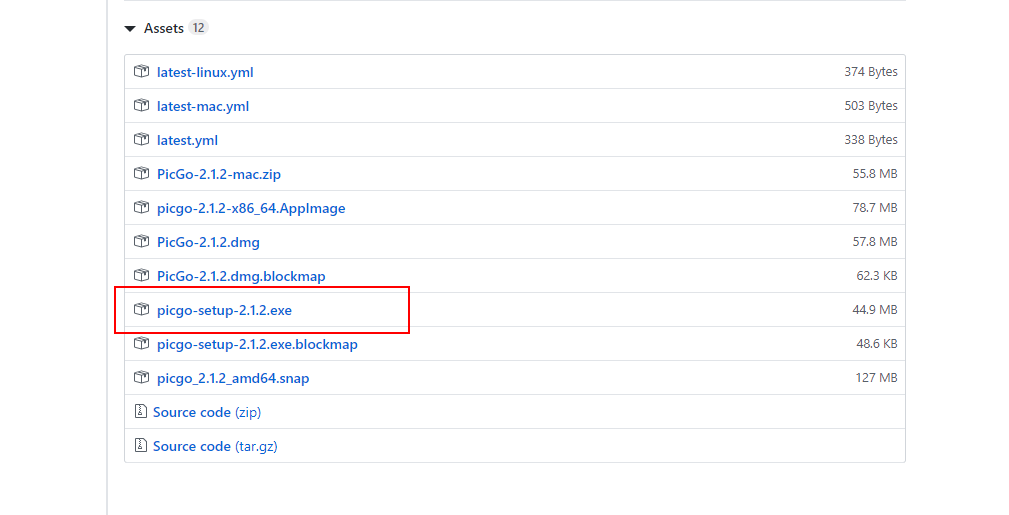Click the 374 Bytes size text
Viewport: 1009px width, 515px height.
pos(871,71)
